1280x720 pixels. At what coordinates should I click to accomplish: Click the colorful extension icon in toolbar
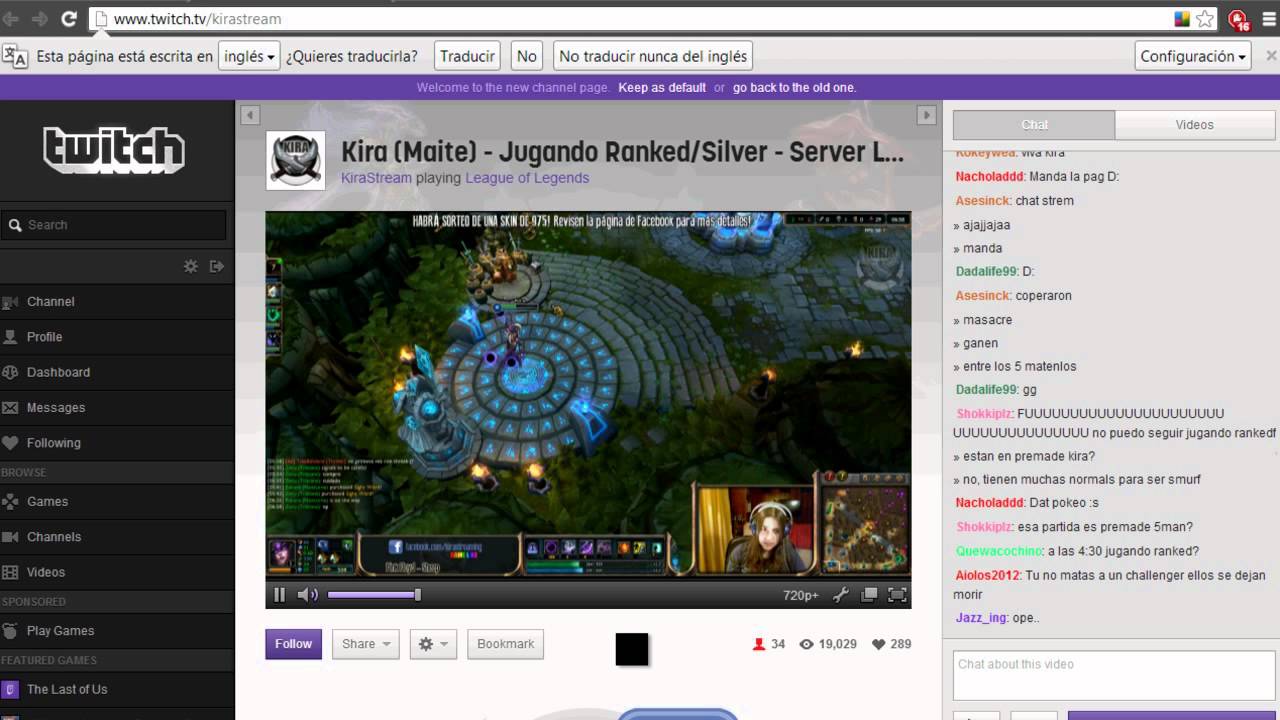point(1181,19)
